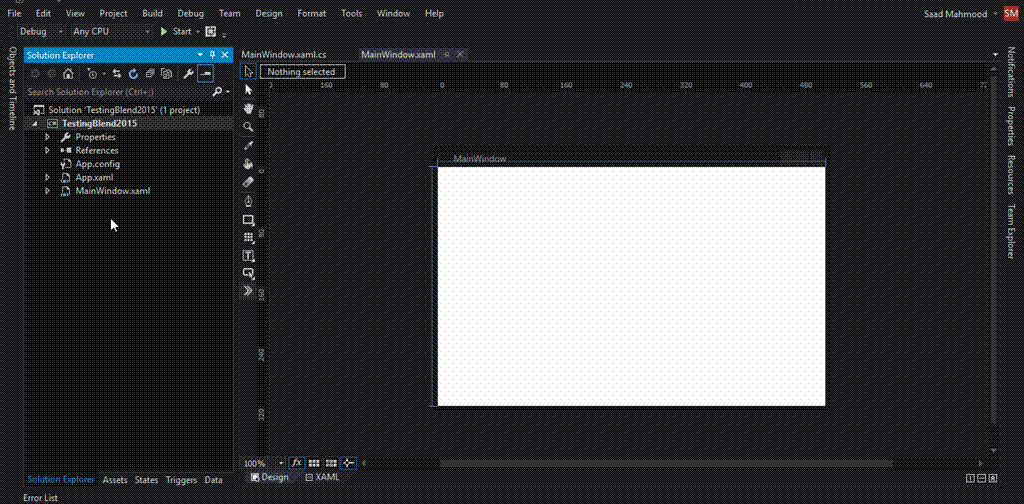
Task: Click the Home icon in Solution Explorer
Action: [68, 74]
